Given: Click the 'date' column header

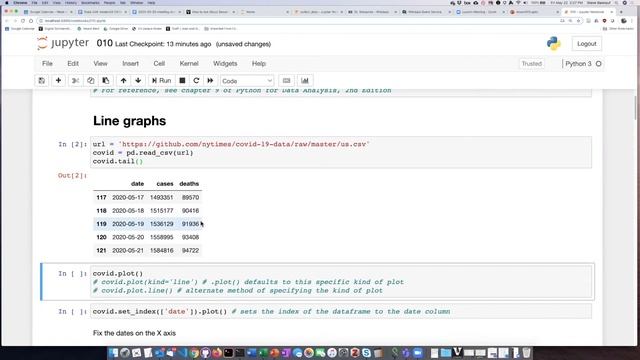Looking at the screenshot, I should (138, 184).
